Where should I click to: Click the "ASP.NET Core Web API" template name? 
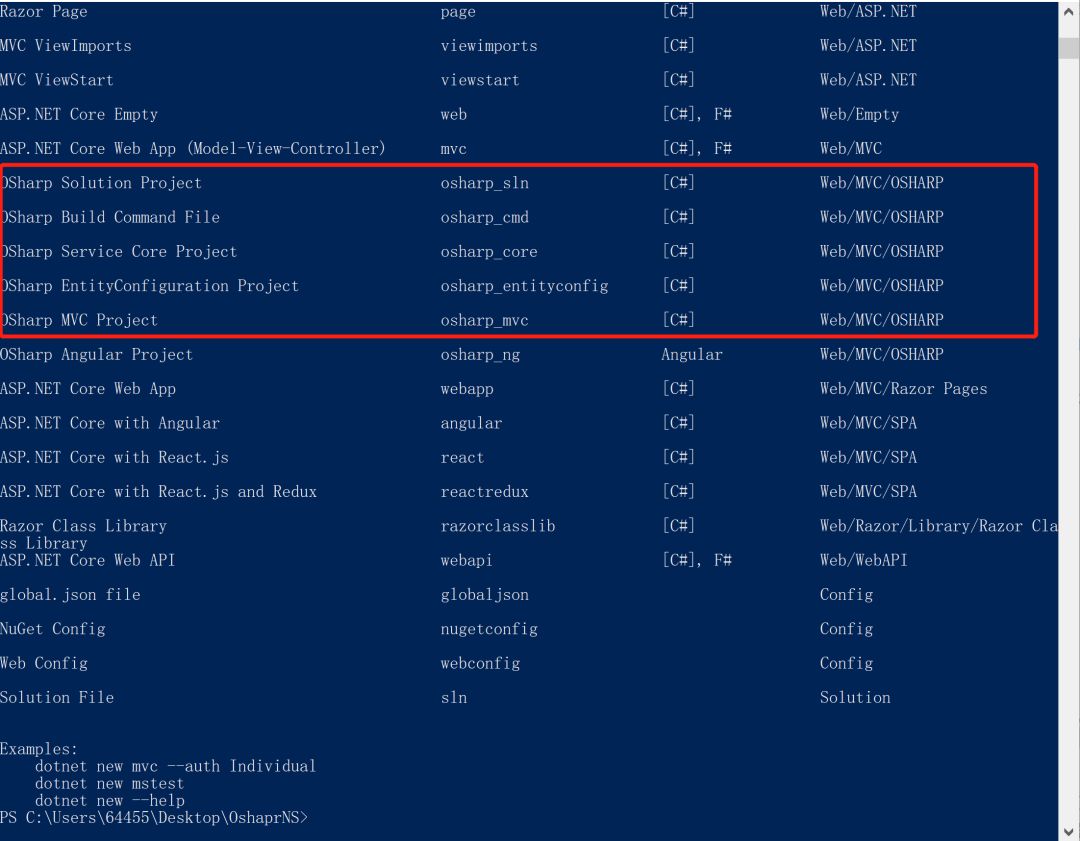tap(88, 560)
